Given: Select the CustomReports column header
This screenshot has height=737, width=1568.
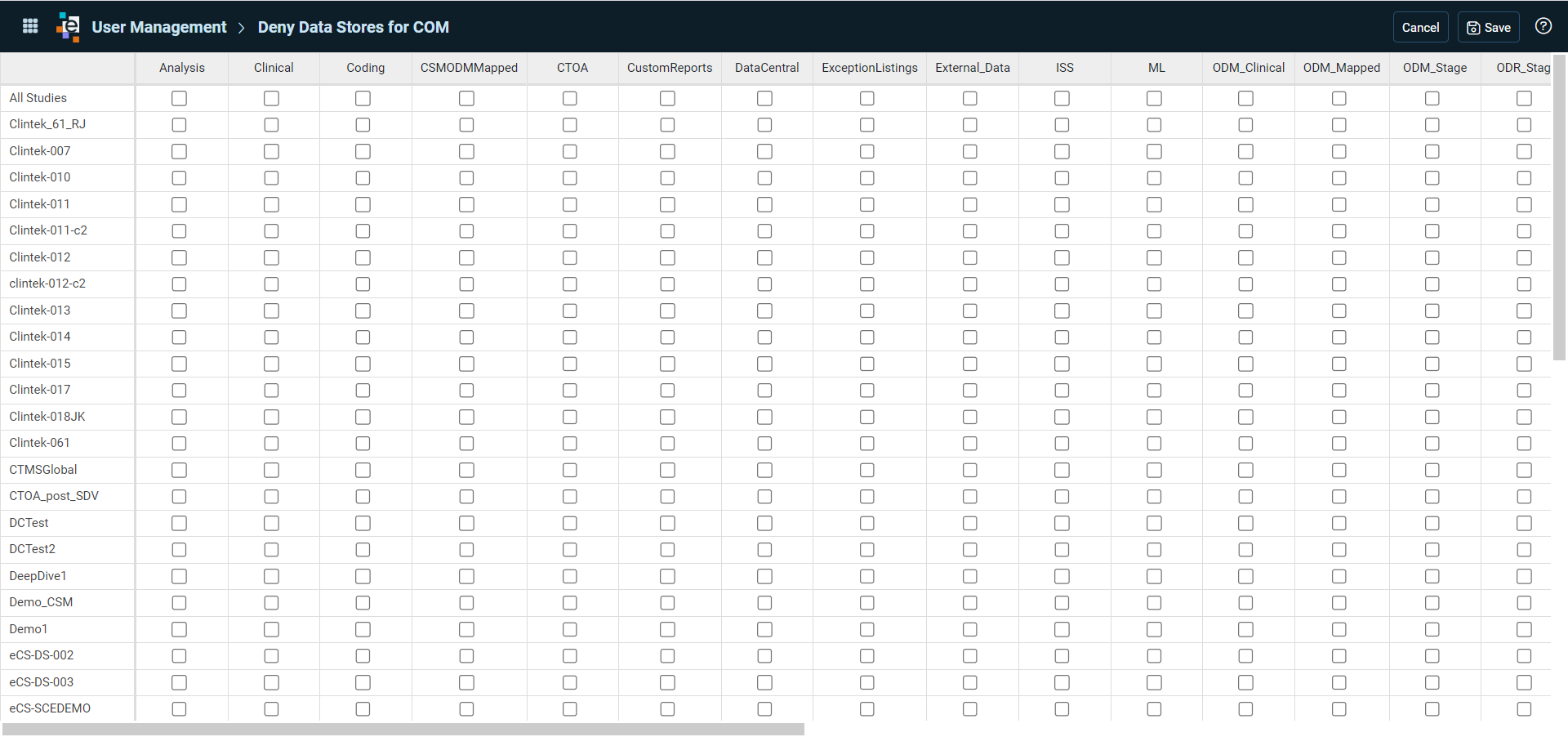Looking at the screenshot, I should pos(670,68).
